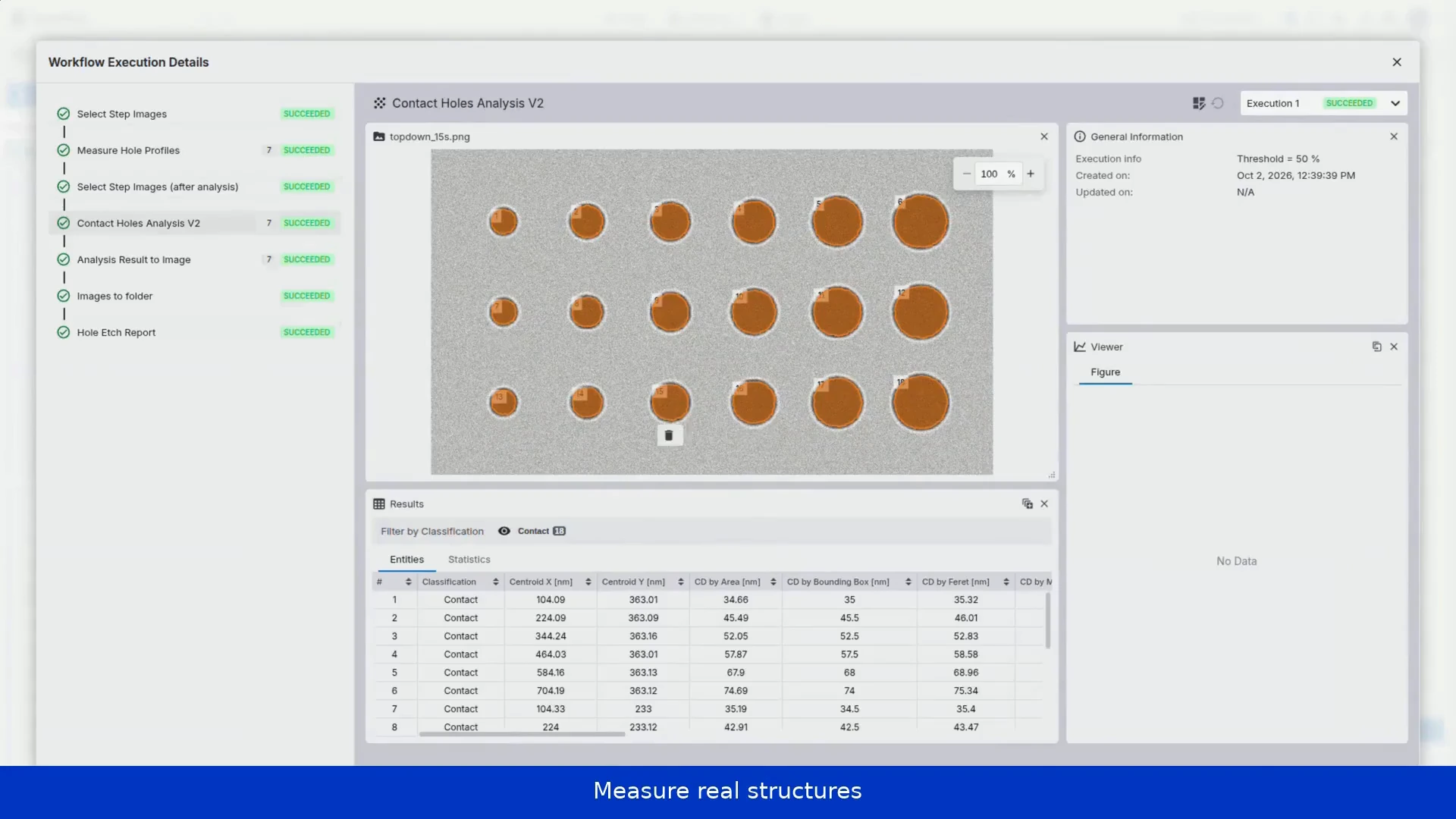The width and height of the screenshot is (1456, 819).
Task: Select result row 1 with Centroid X 104.09
Action: tap(708, 600)
